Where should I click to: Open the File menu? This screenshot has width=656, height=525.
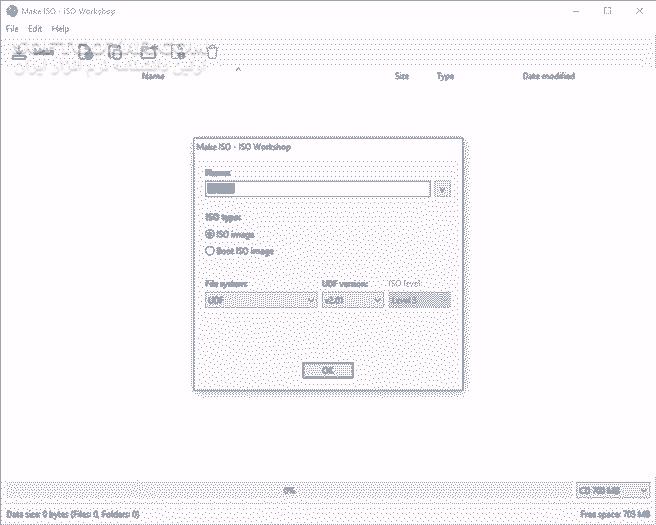point(12,29)
